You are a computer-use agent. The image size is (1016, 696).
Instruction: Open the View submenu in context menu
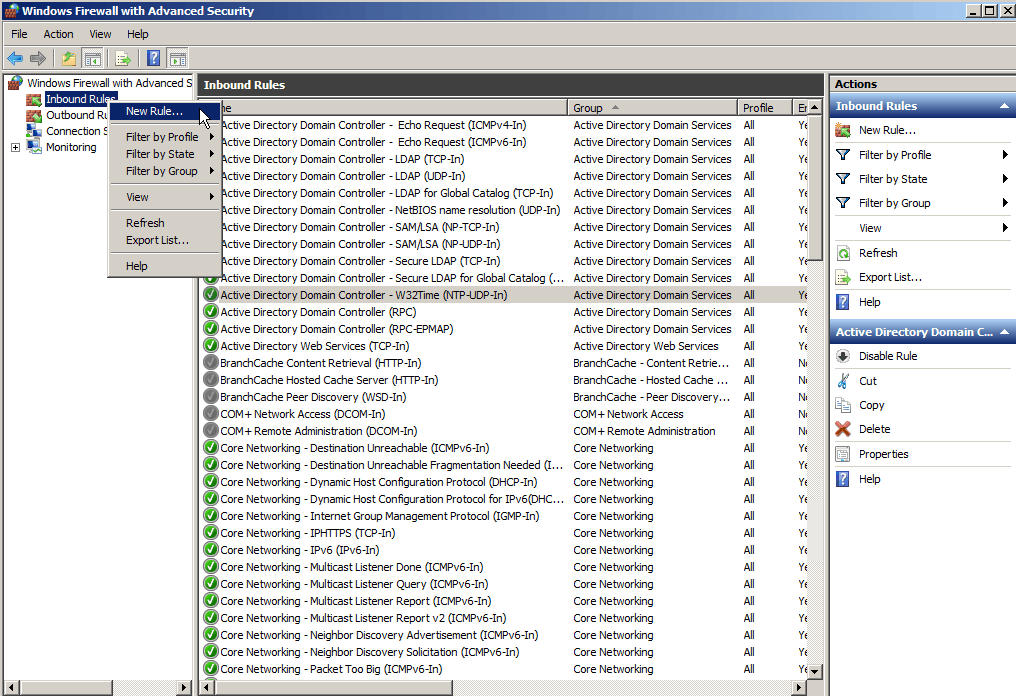165,197
